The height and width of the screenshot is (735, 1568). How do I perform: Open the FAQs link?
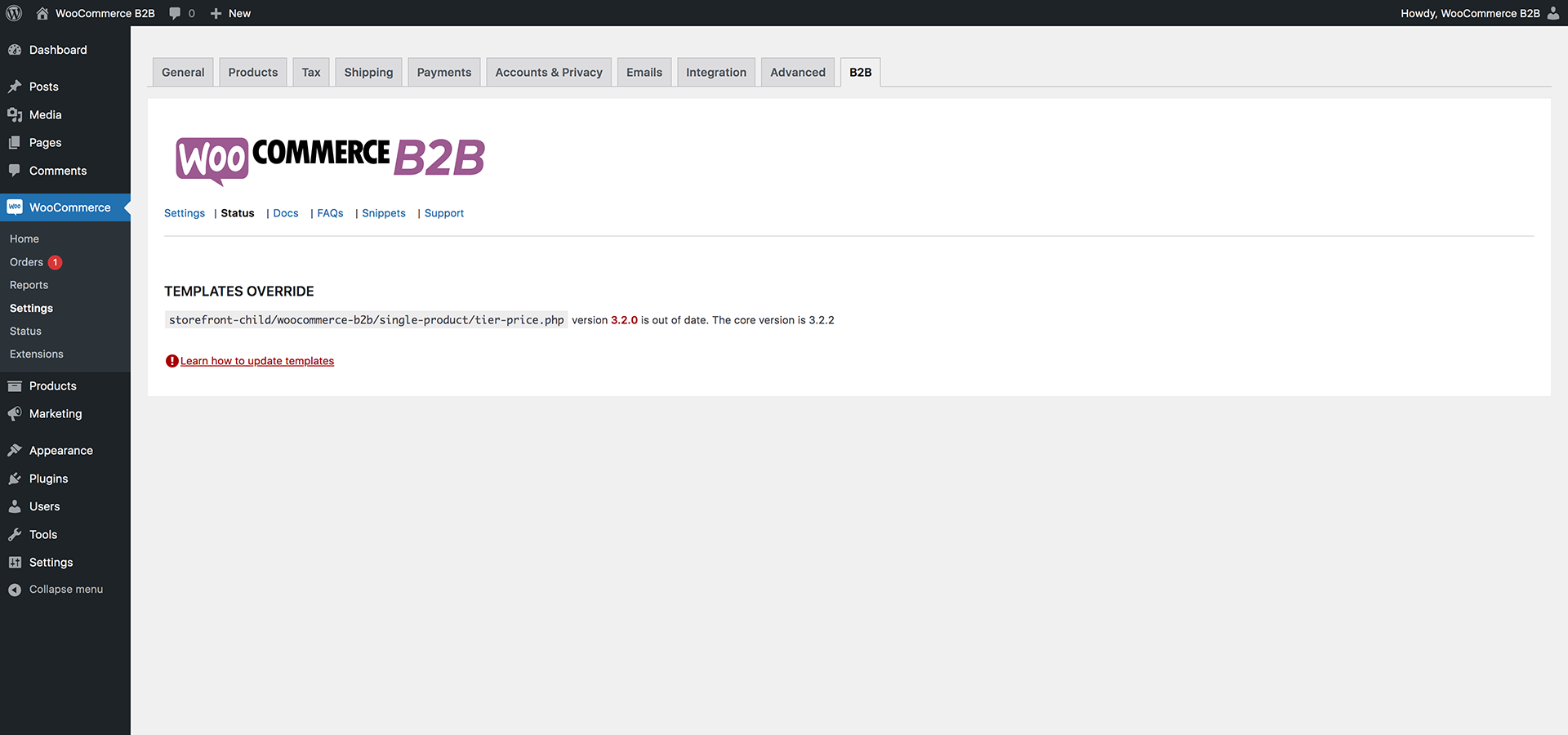(x=330, y=213)
